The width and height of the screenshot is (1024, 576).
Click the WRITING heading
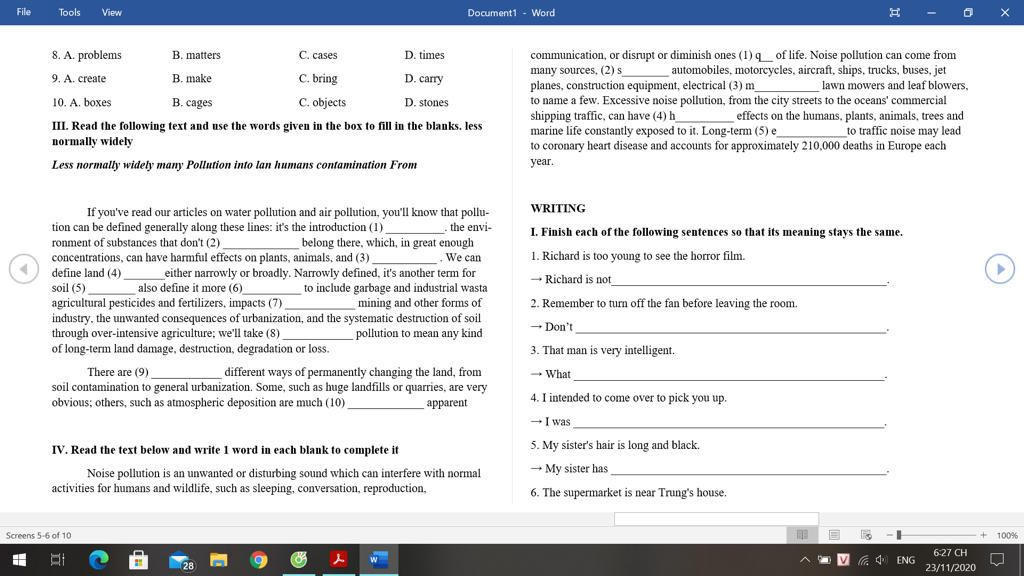558,208
